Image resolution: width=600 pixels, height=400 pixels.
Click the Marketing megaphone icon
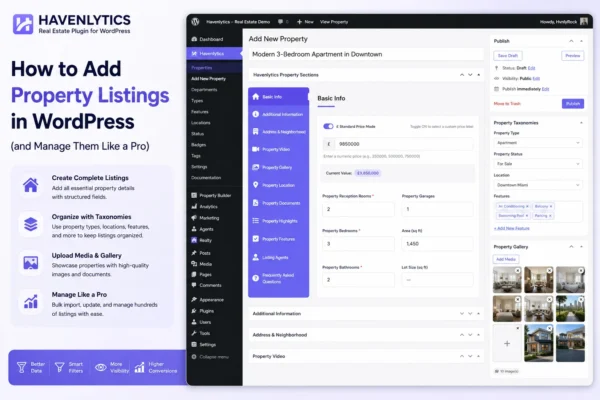pyautogui.click(x=194, y=218)
